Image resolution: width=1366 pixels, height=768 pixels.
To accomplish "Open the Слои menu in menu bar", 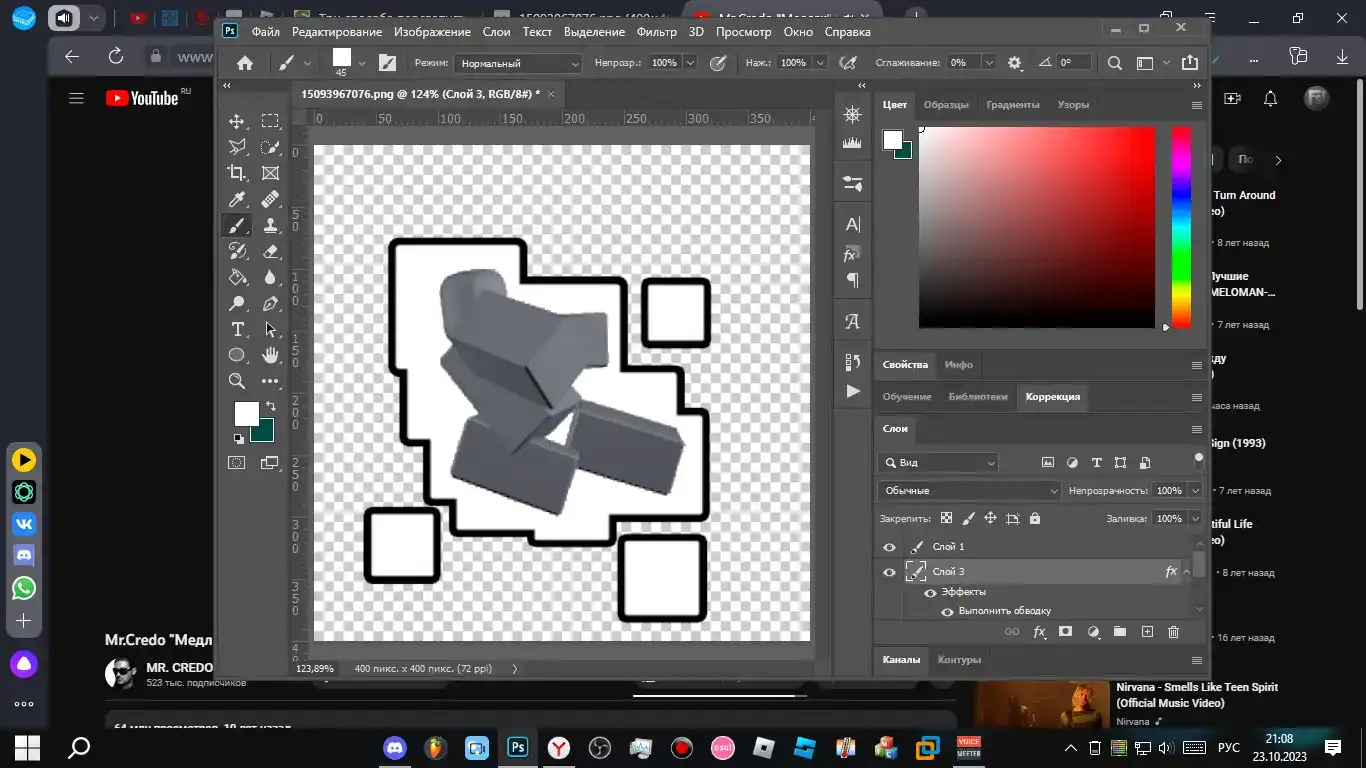I will point(496,32).
